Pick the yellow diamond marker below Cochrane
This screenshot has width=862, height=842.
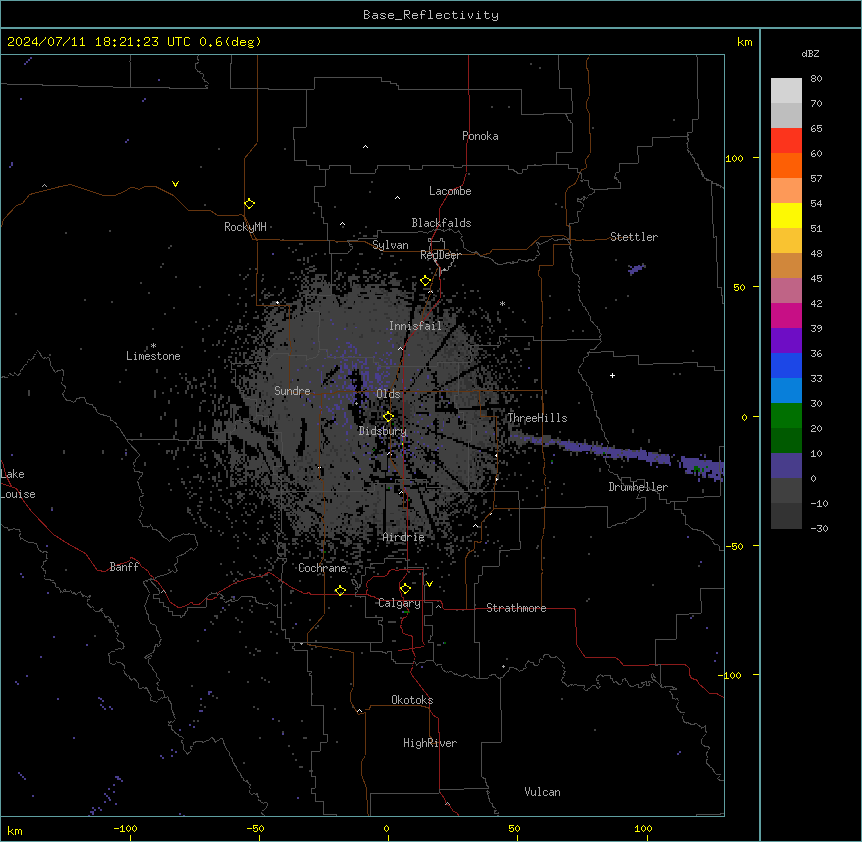(x=340, y=590)
